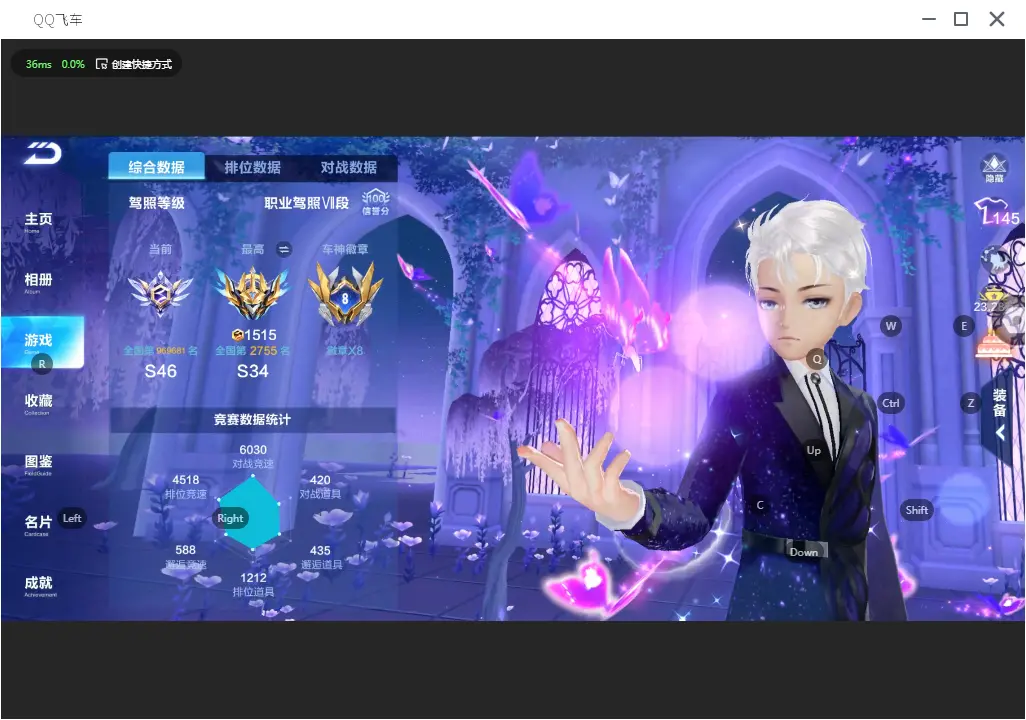Viewport: 1026px width, 720px height.
Task: Click the highest rank badge above S34
Action: (x=253, y=294)
